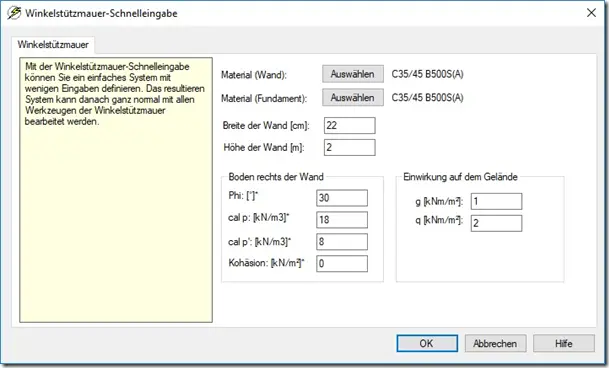609x368 pixels.
Task: Click the q [kNm/m²] load input field
Action: pyautogui.click(x=496, y=223)
